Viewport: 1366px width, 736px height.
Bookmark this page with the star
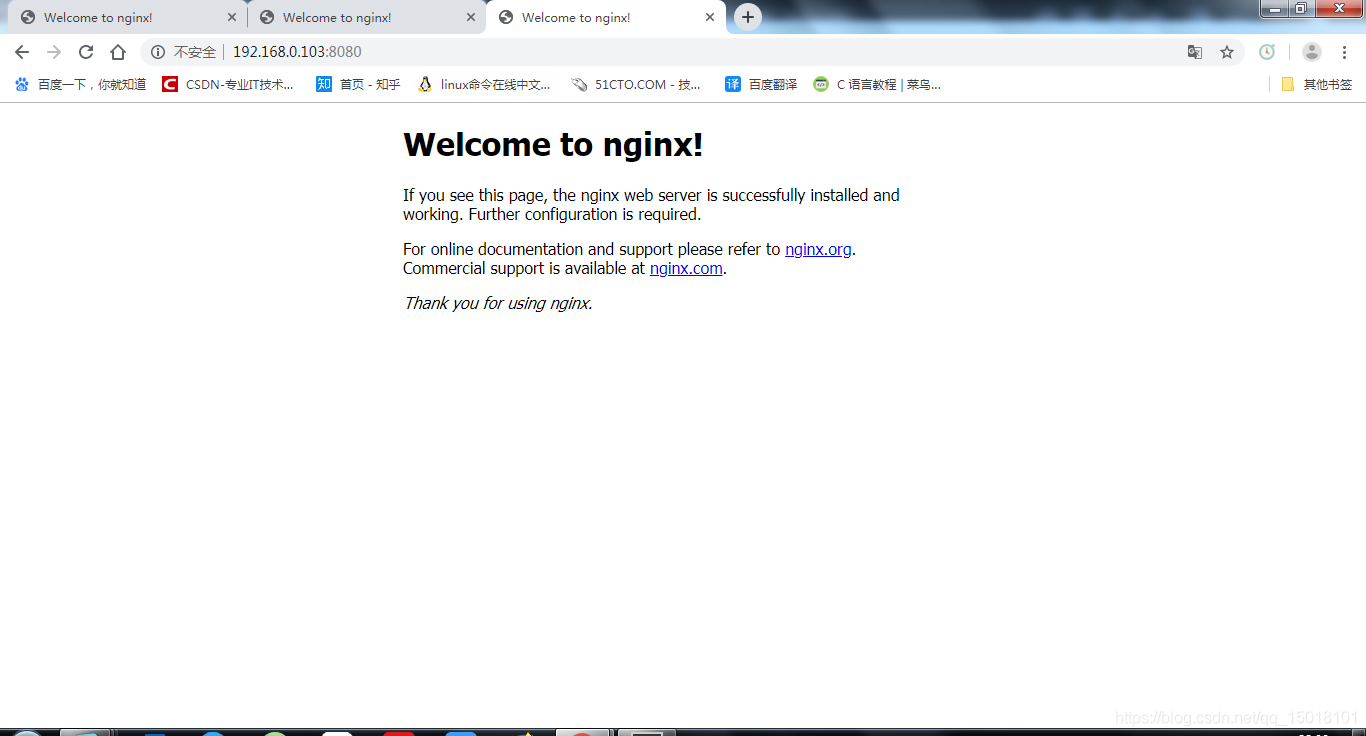(1227, 52)
